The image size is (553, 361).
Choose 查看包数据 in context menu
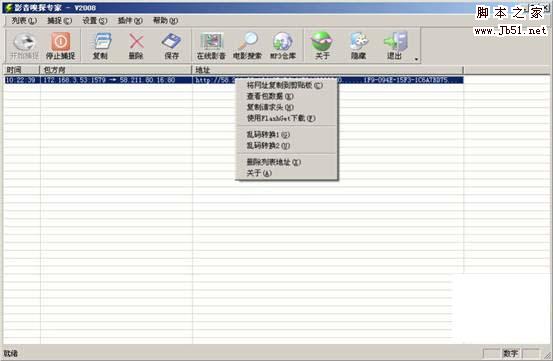[286, 96]
